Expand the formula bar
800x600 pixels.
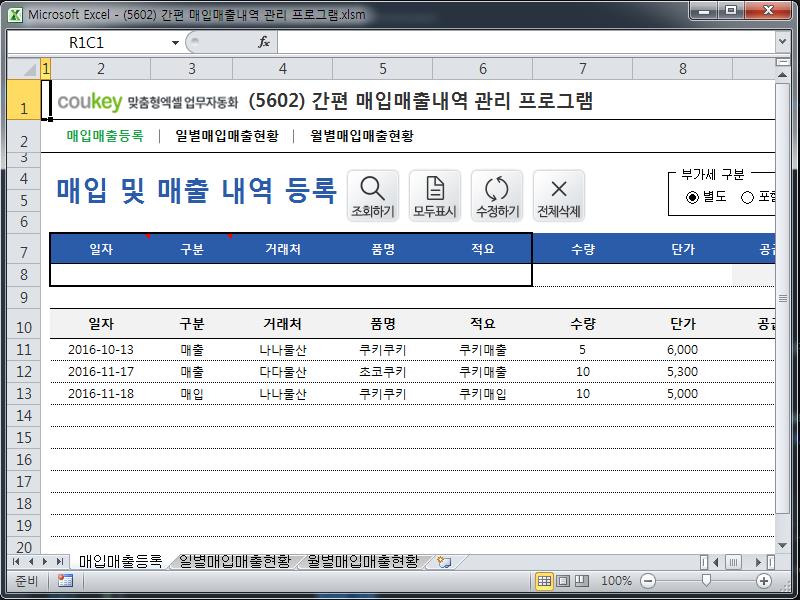coord(782,42)
